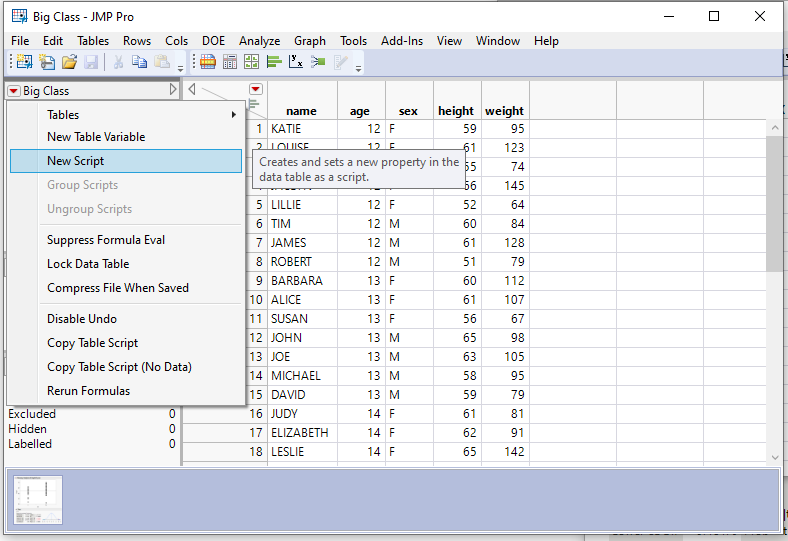Click the New Data Table toolbar icon
Image resolution: width=788 pixels, height=541 pixels.
pos(25,62)
